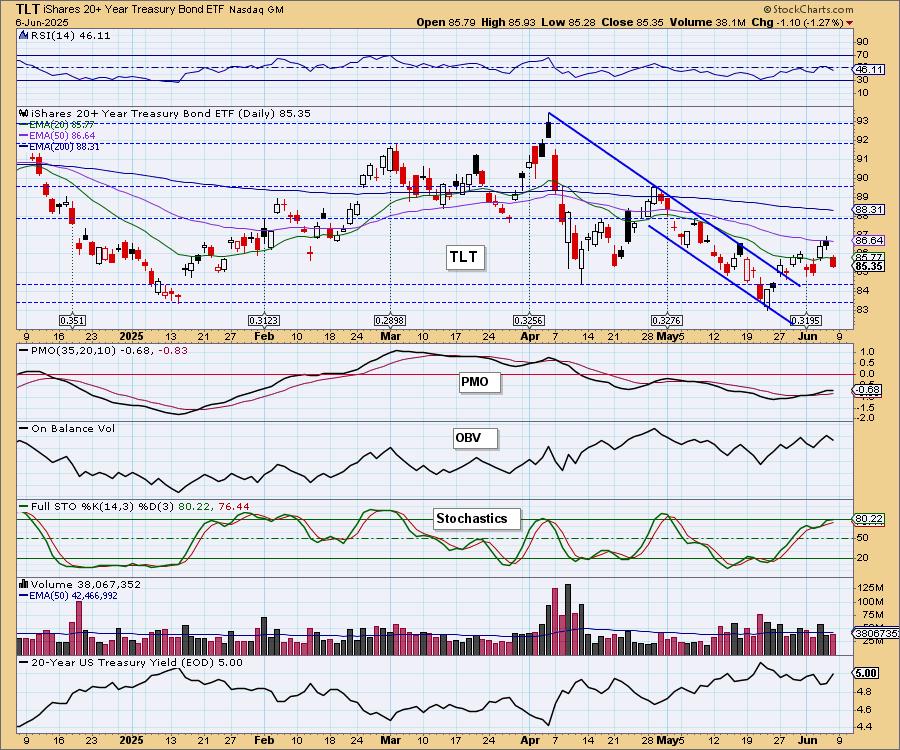Image resolution: width=900 pixels, height=750 pixels.
Task: Click the 85.35 last-price tag
Action: (x=869, y=266)
